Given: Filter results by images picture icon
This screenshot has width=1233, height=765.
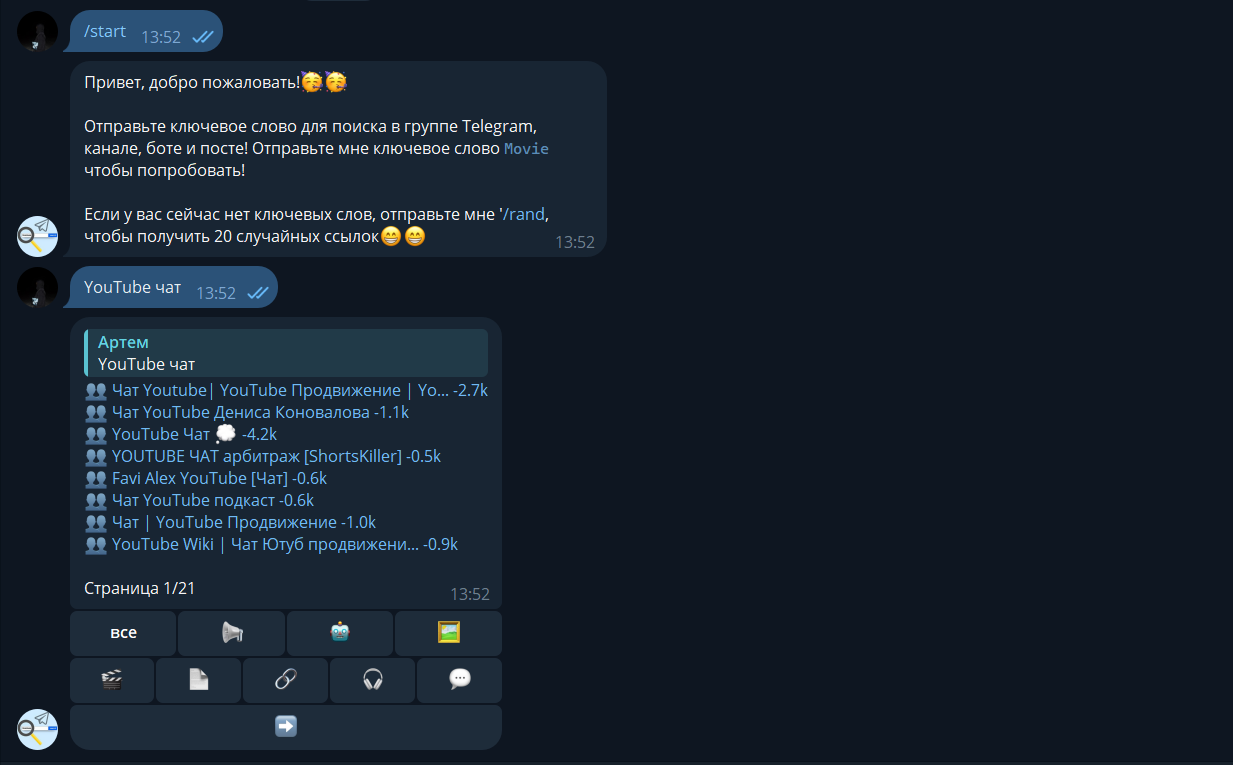Looking at the screenshot, I should (448, 633).
